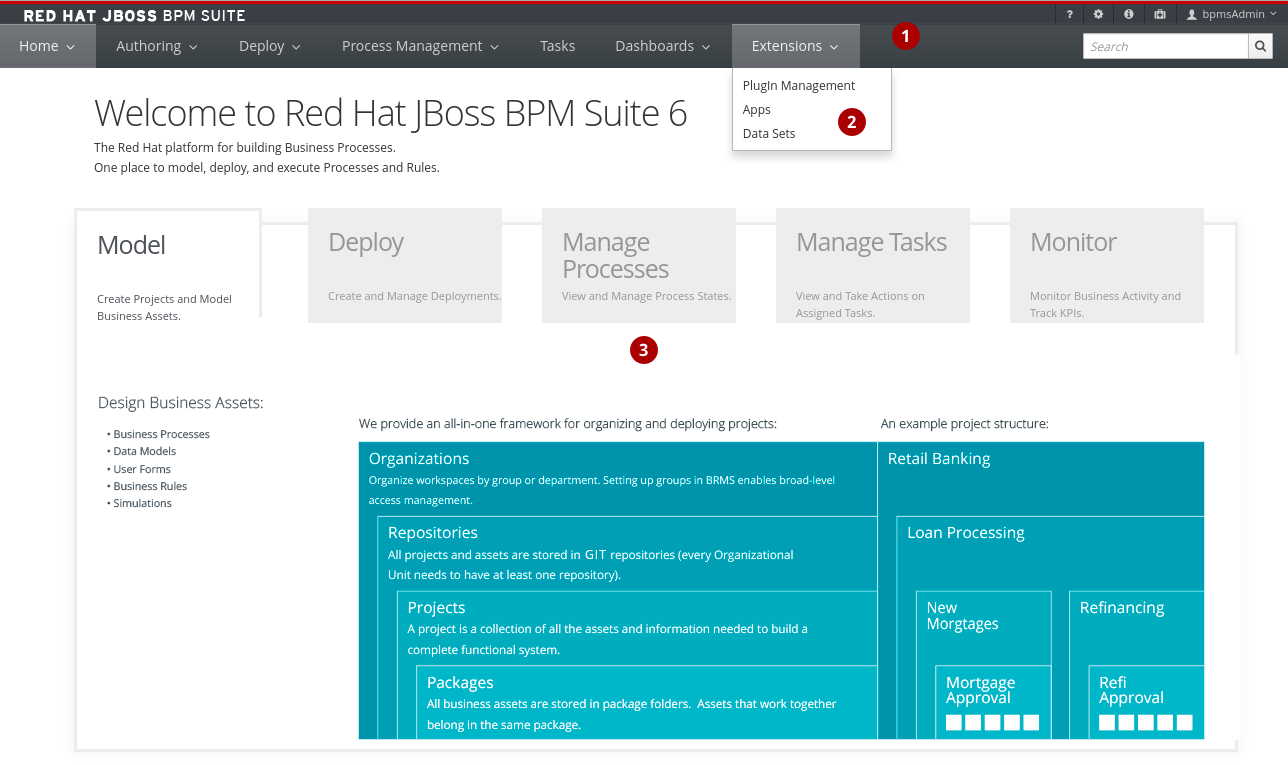
Task: Open the Process Management dropdown
Action: point(420,46)
